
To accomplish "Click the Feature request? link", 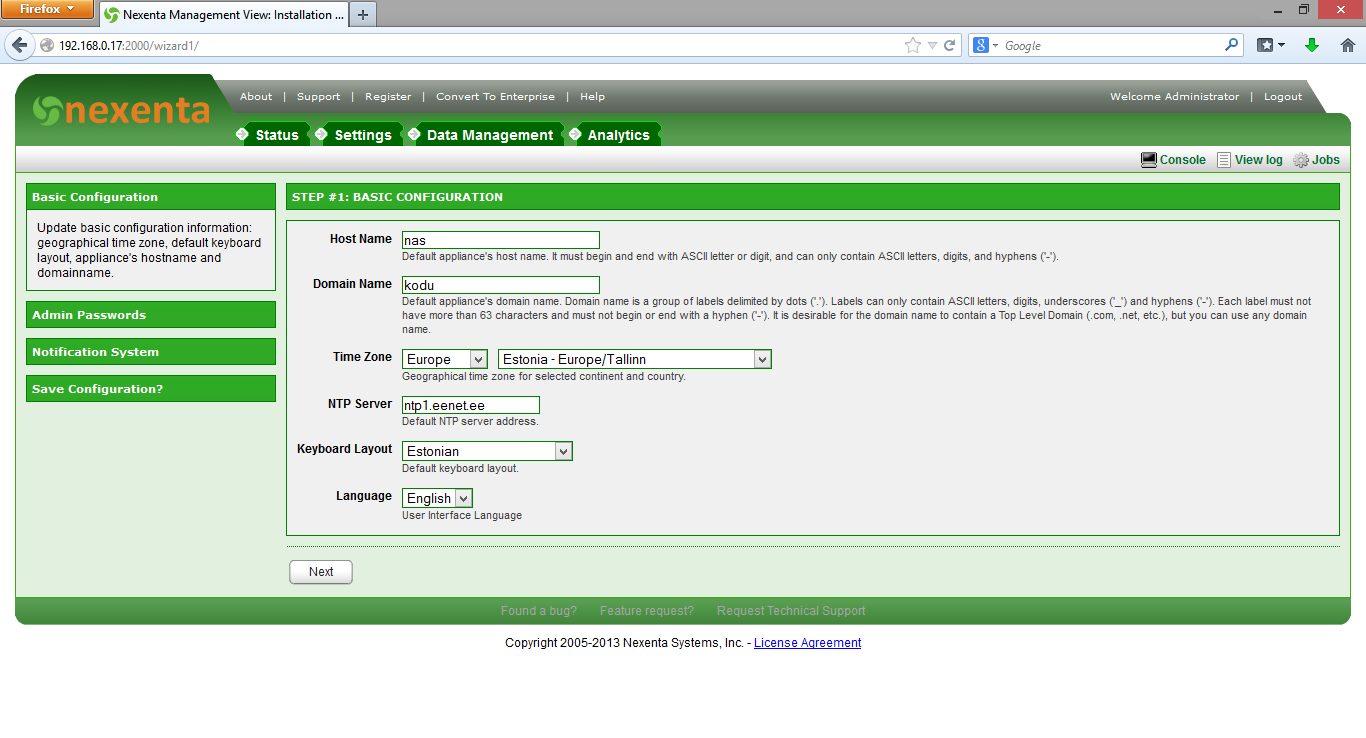I will pyautogui.click(x=647, y=611).
